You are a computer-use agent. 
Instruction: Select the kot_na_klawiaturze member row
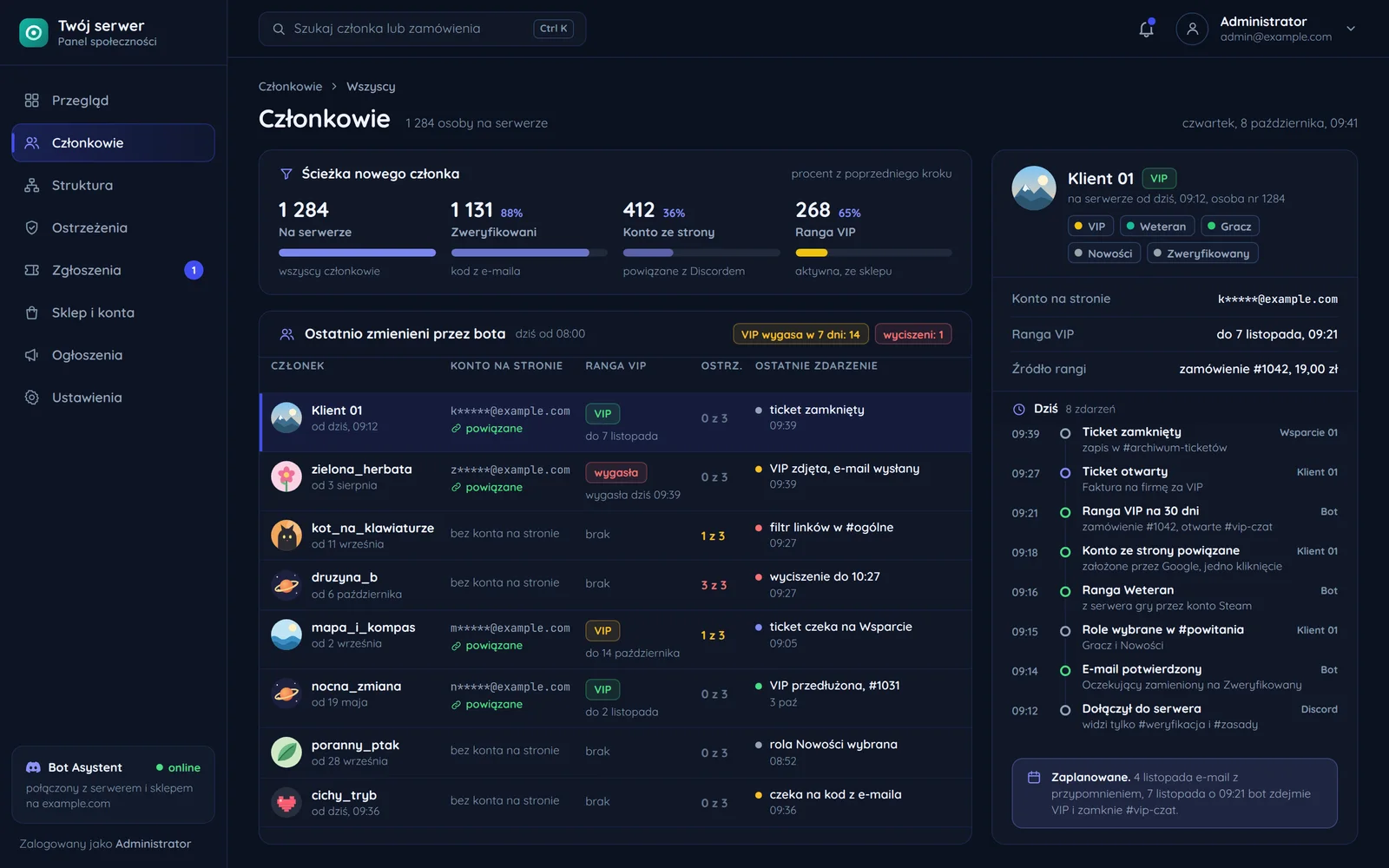point(615,536)
